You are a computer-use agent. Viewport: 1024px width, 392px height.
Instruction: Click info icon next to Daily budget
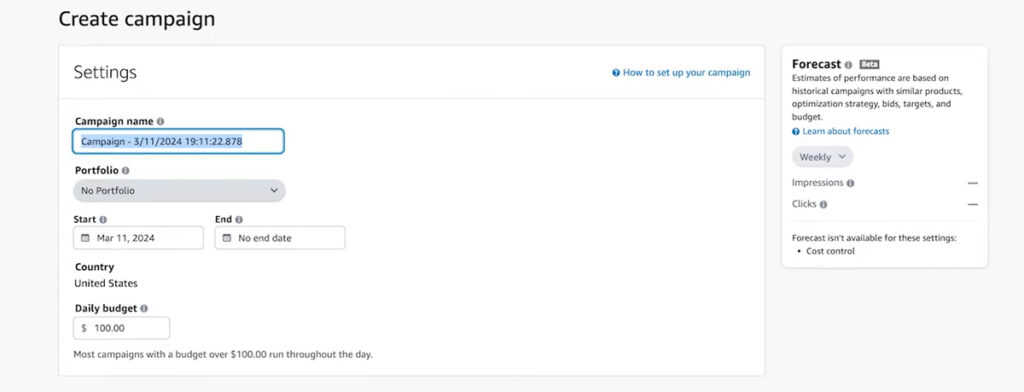tap(144, 308)
